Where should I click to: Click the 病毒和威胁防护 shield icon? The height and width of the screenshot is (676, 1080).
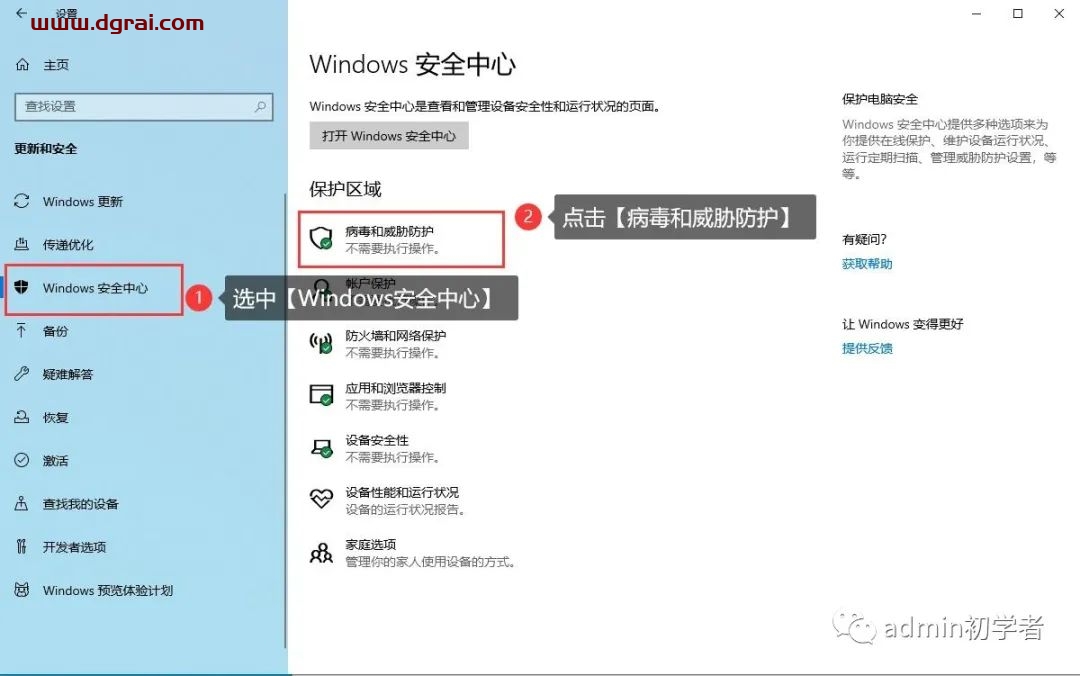321,238
